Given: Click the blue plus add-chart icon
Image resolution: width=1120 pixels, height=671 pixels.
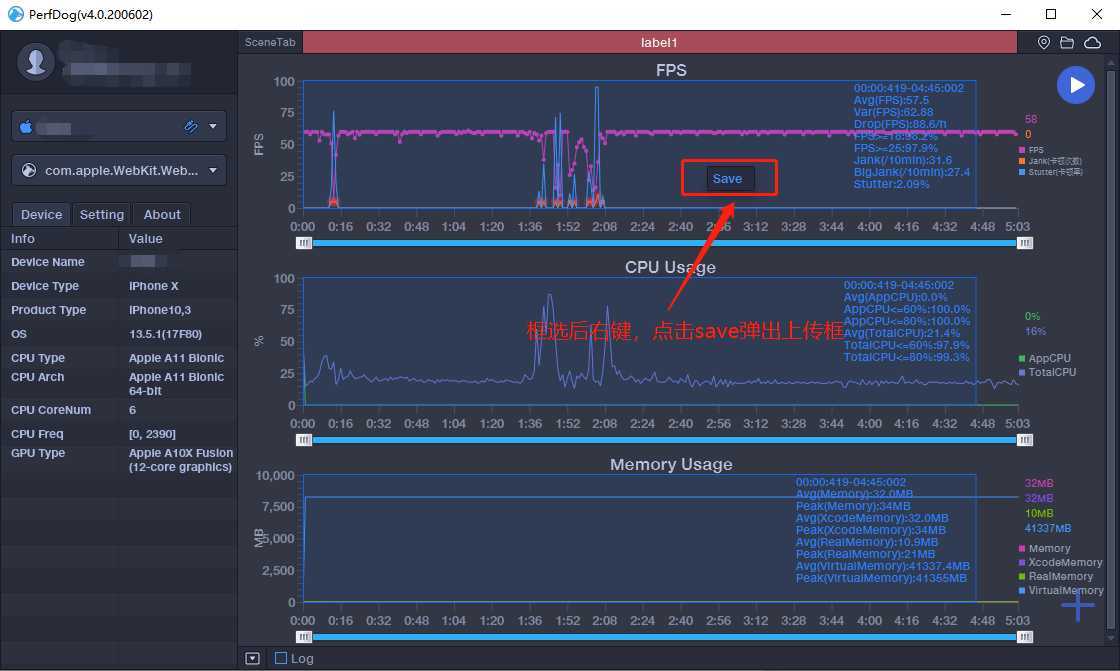Looking at the screenshot, I should (1077, 606).
